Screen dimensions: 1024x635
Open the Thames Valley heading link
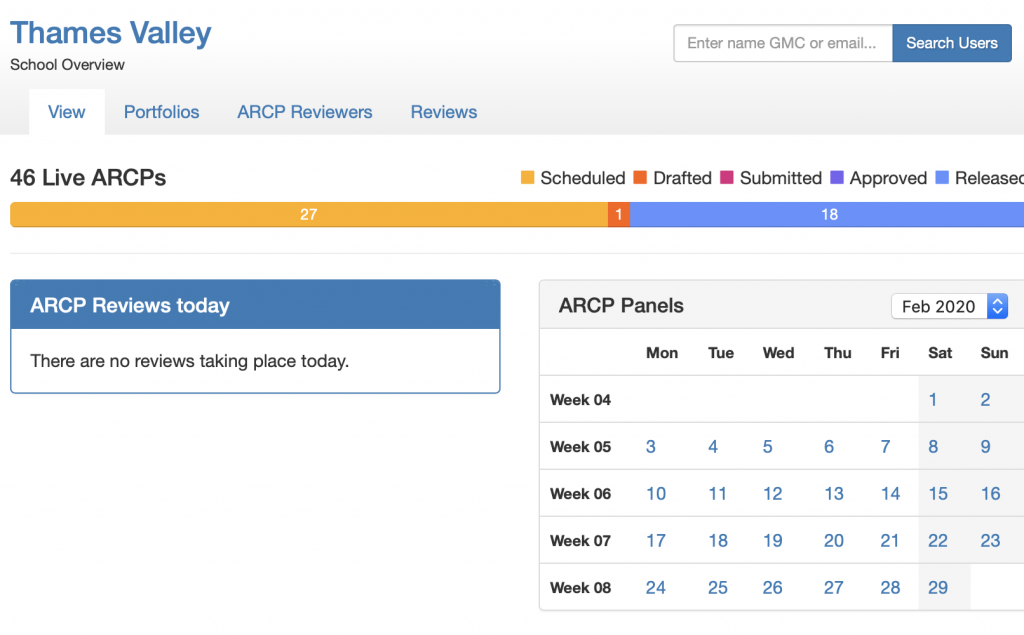tap(110, 33)
